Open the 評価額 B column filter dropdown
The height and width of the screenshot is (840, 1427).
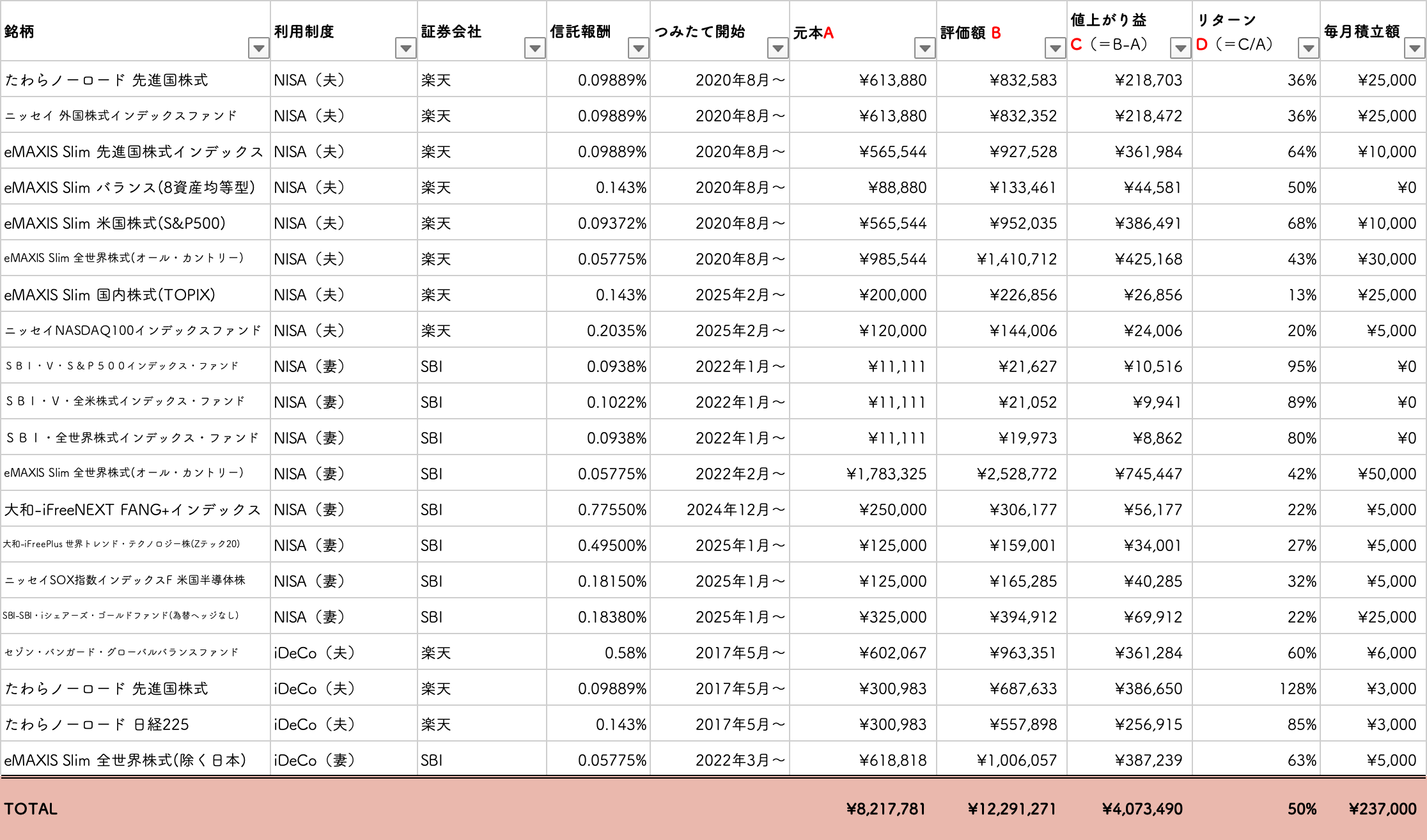pos(1055,48)
